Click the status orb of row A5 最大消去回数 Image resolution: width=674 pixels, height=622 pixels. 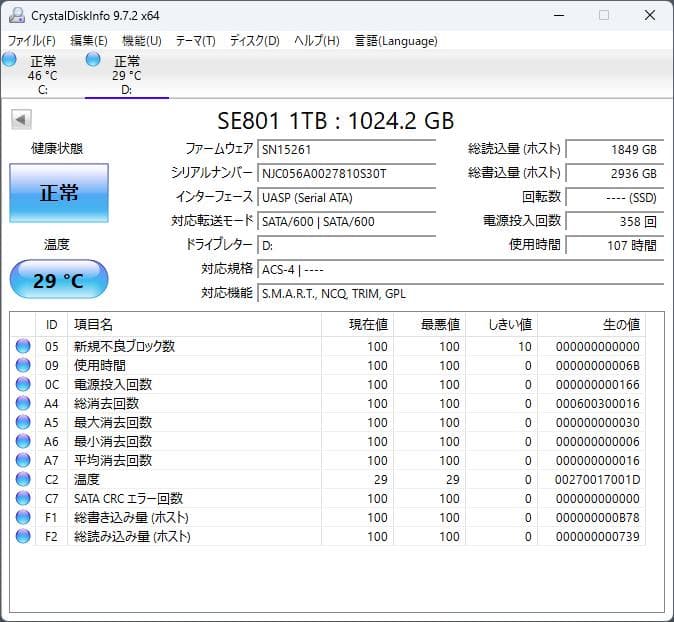coord(23,422)
